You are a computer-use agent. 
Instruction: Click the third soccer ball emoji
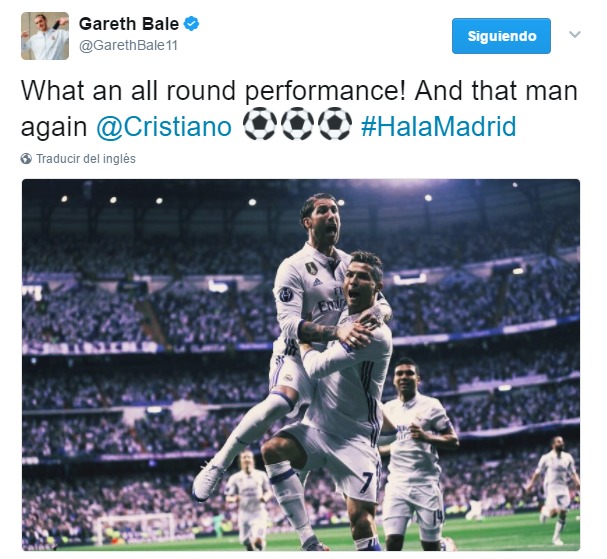point(335,124)
